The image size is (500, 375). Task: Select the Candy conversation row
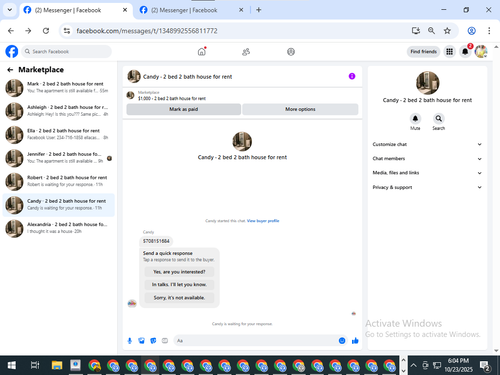59,205
